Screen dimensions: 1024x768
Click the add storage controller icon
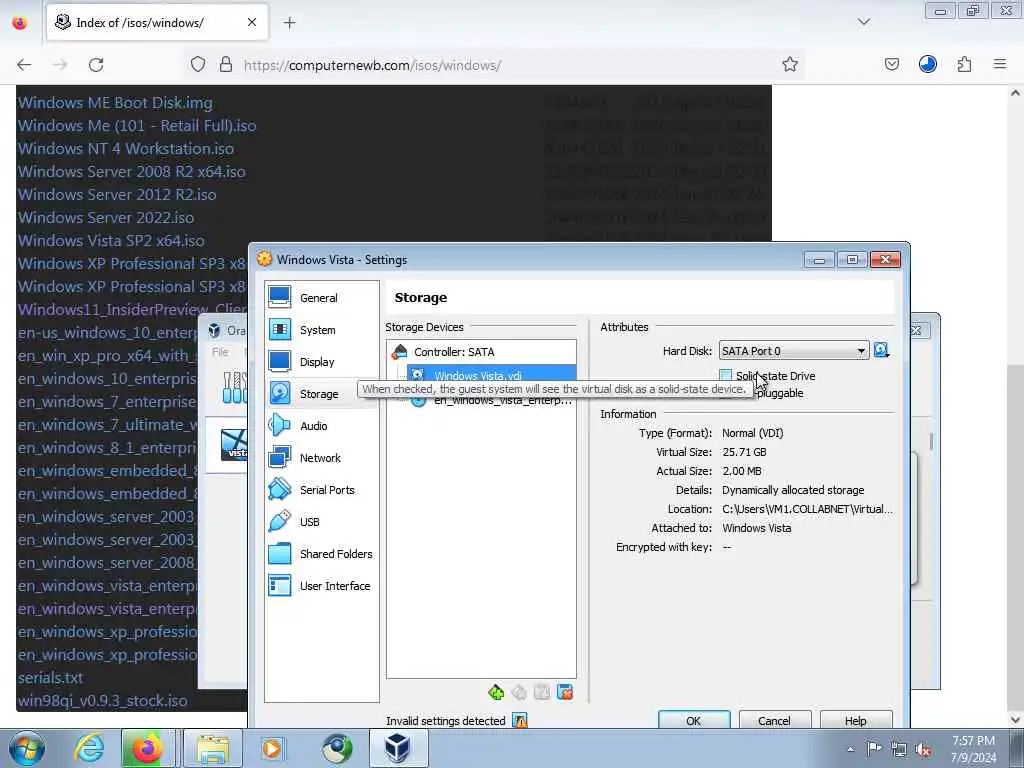click(x=496, y=692)
